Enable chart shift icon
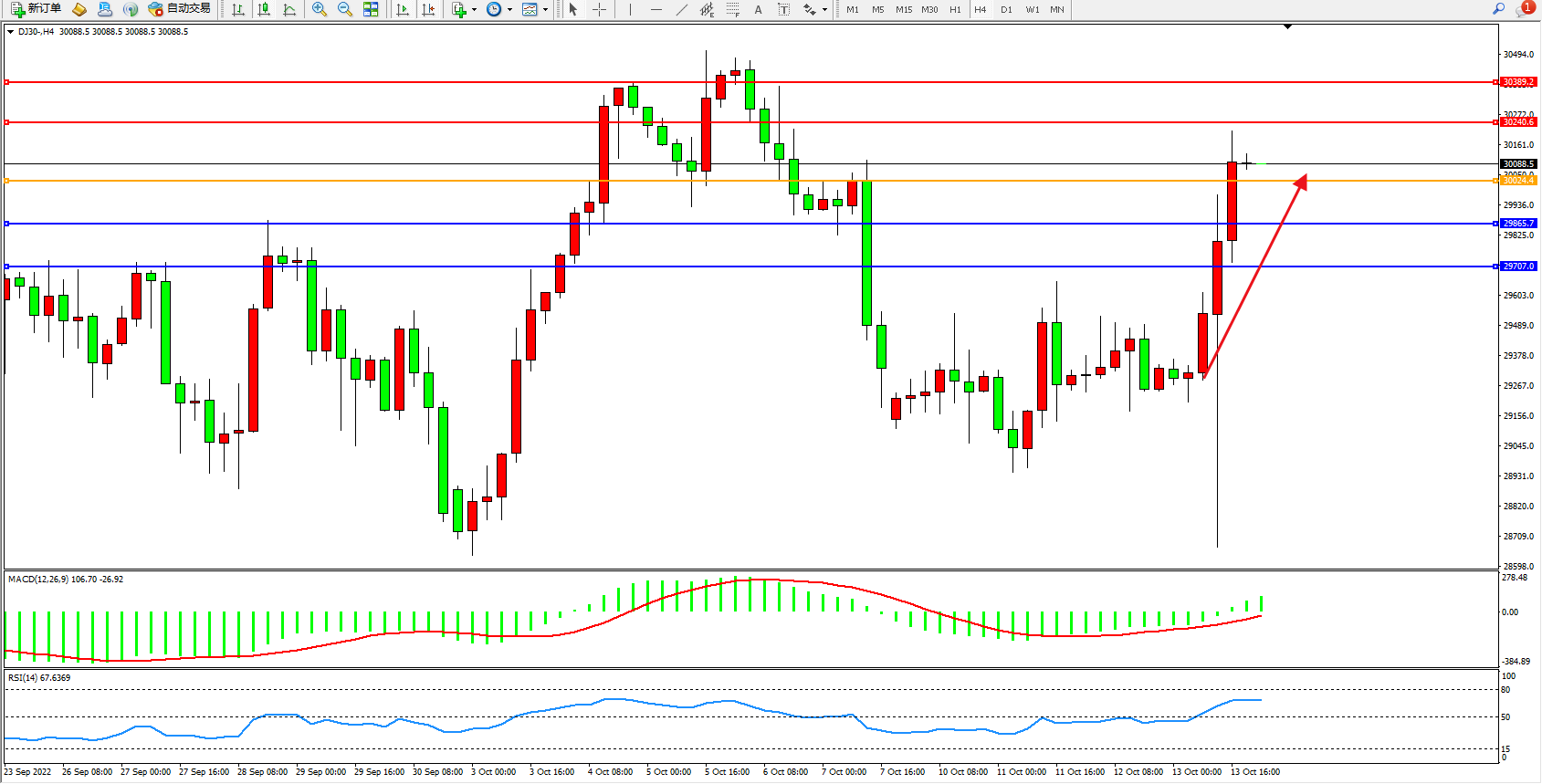The width and height of the screenshot is (1542, 784). click(428, 9)
